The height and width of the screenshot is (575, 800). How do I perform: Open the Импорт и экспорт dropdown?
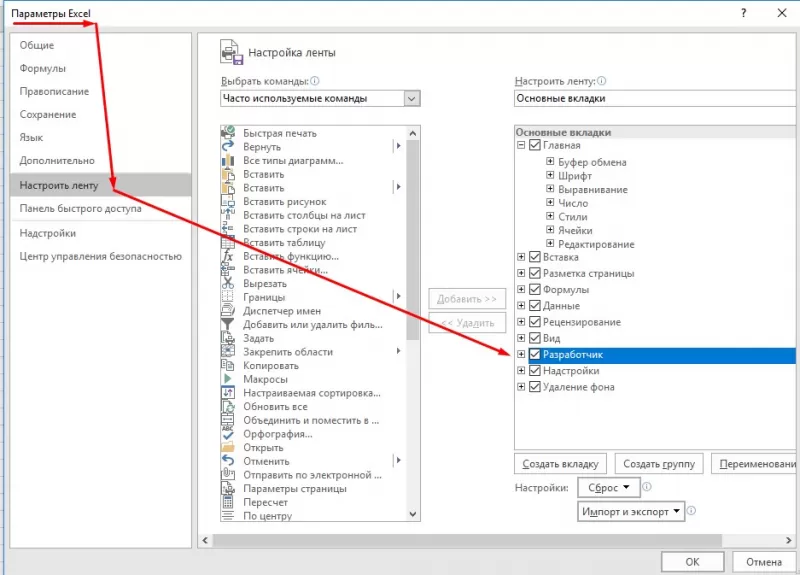click(631, 511)
